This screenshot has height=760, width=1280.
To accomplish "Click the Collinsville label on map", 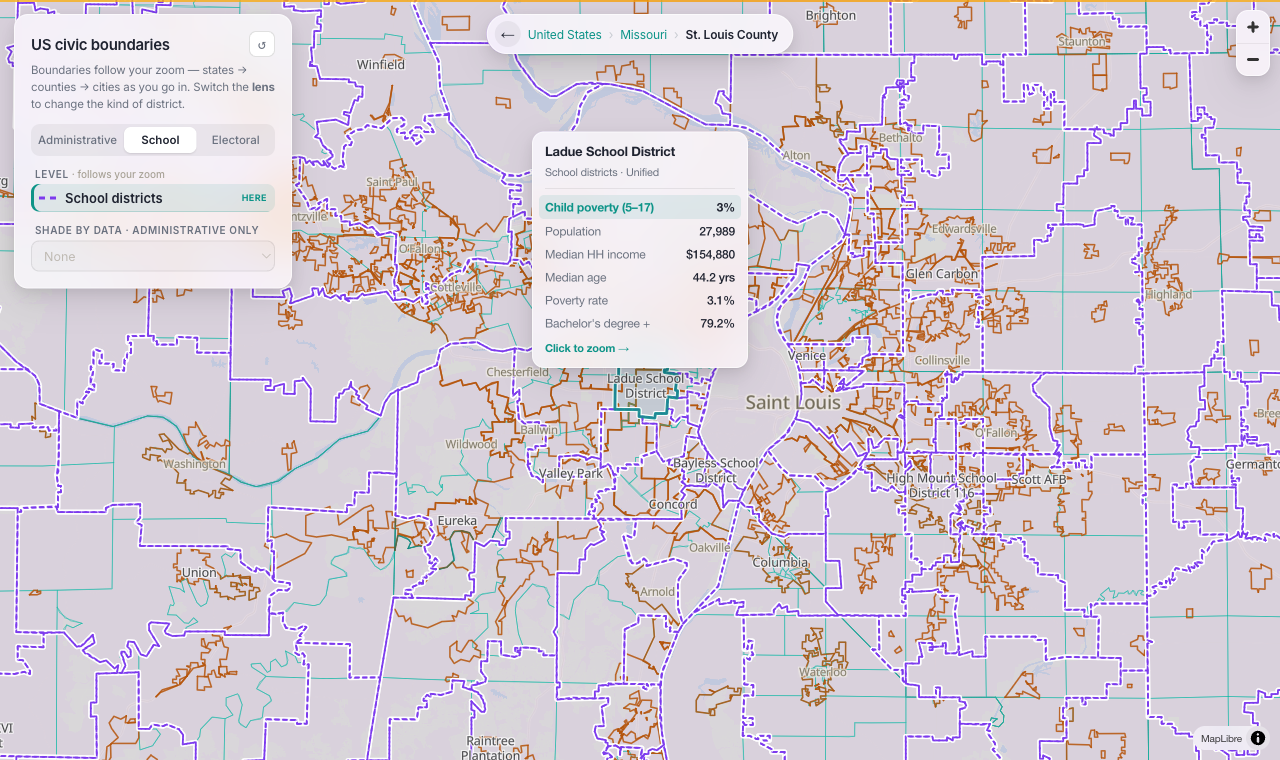I will (x=942, y=360).
